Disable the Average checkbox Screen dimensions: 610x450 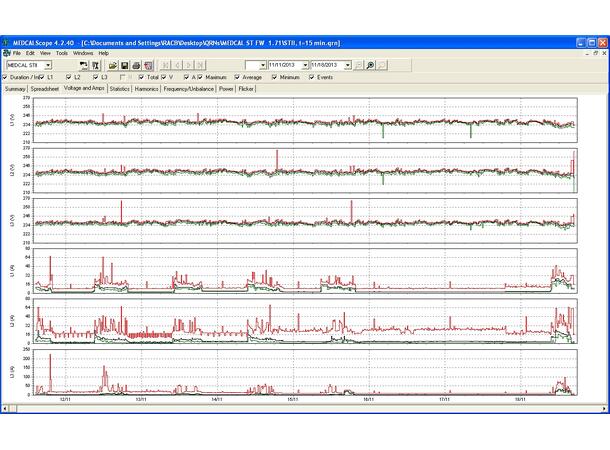point(237,77)
